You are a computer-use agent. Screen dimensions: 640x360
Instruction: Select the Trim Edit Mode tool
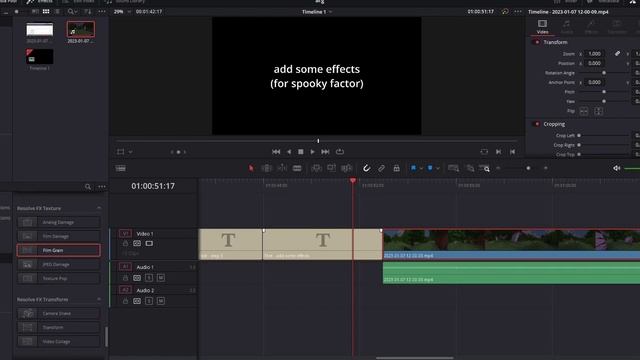pos(267,168)
